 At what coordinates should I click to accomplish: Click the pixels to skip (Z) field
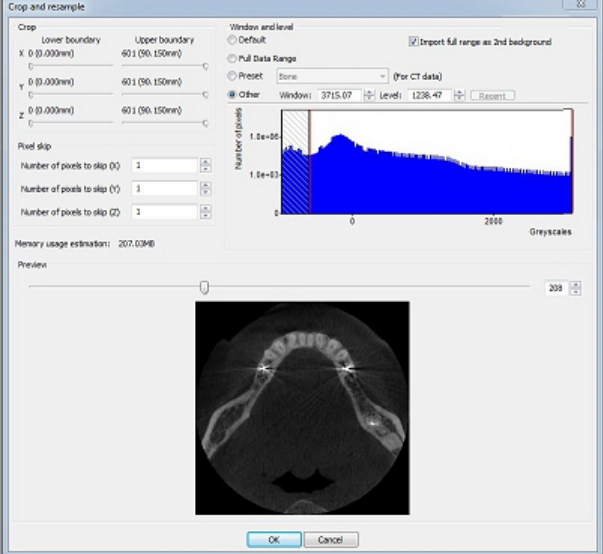165,212
